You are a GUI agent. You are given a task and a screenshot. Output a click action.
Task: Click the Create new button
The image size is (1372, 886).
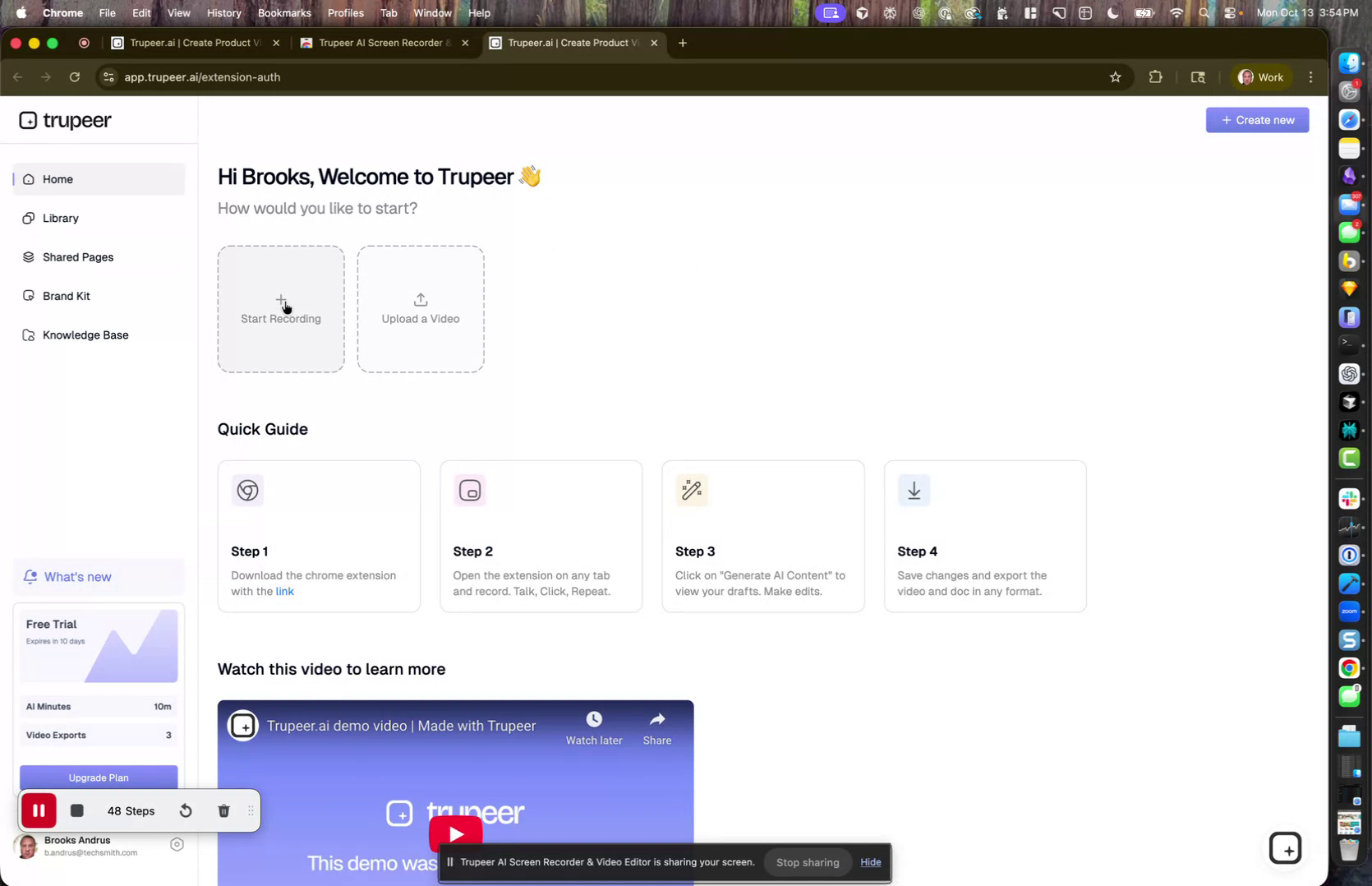pyautogui.click(x=1257, y=120)
